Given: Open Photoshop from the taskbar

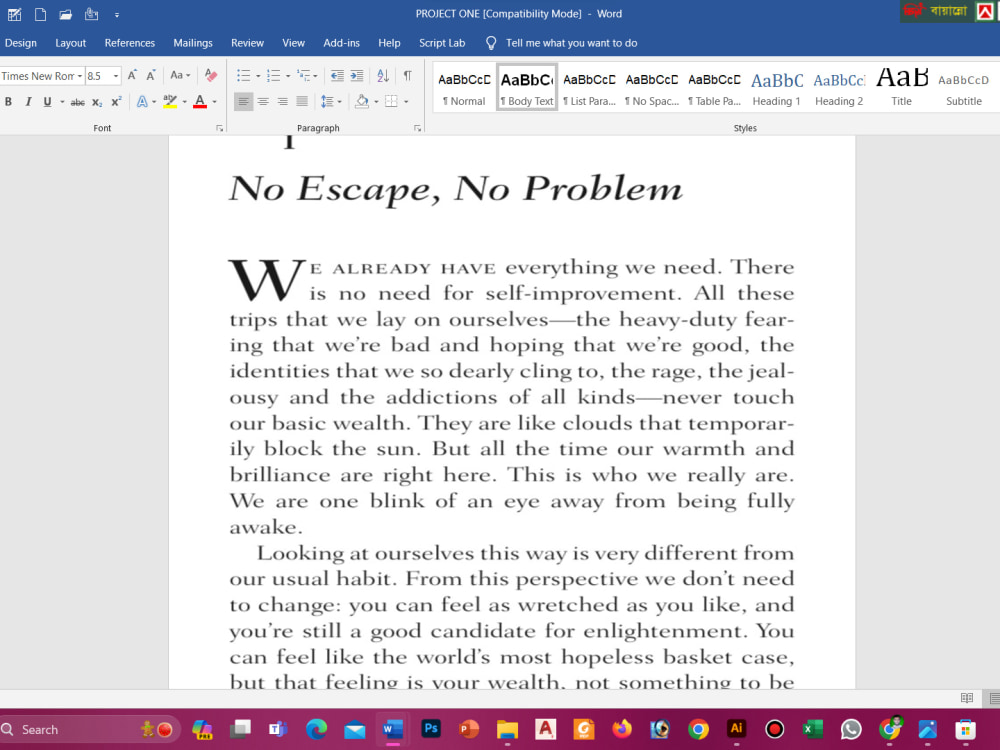Looking at the screenshot, I should click(x=431, y=728).
